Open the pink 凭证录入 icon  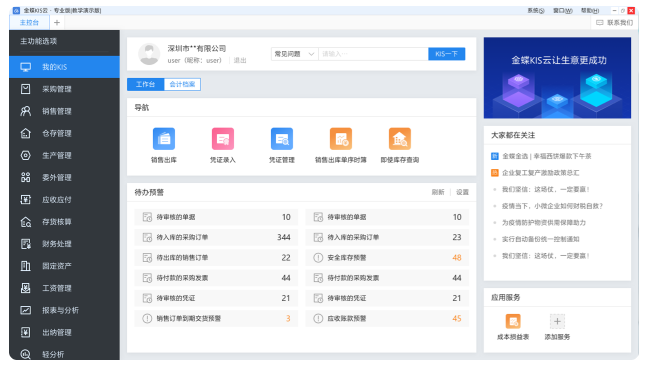point(223,139)
